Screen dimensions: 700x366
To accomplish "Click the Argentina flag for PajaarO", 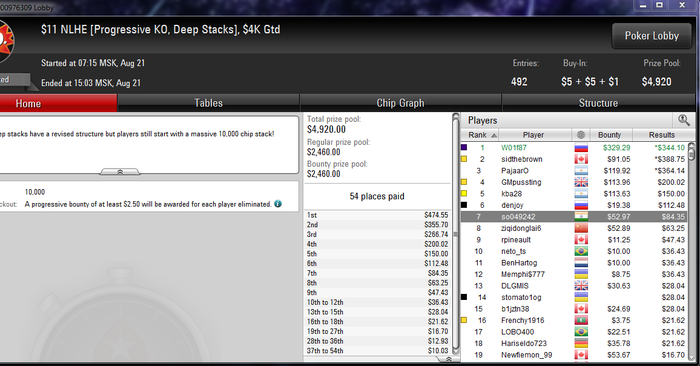I will [x=581, y=171].
